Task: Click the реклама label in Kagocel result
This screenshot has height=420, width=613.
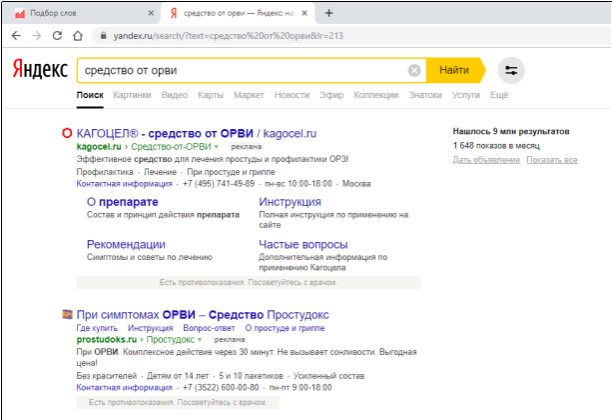Action: click(x=246, y=147)
